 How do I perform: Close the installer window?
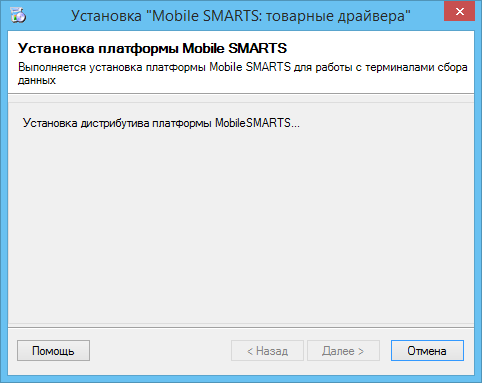(x=459, y=12)
